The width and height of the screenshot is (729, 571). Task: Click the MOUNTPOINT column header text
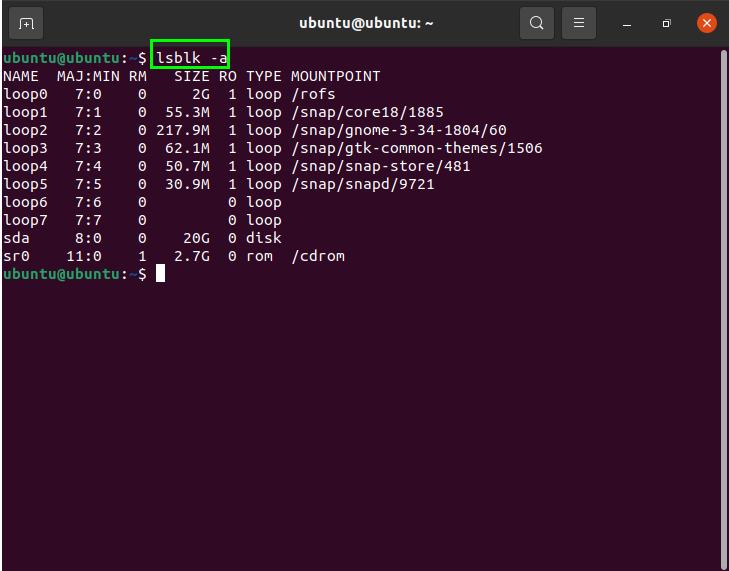[335, 76]
